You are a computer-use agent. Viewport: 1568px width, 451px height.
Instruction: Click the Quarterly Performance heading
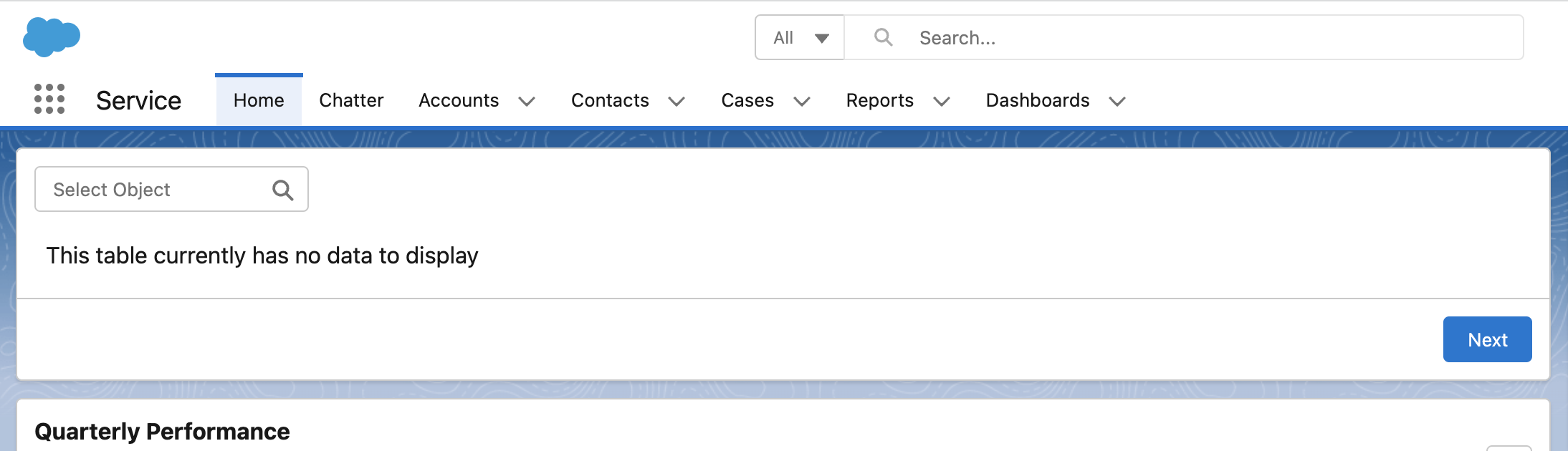pos(163,431)
